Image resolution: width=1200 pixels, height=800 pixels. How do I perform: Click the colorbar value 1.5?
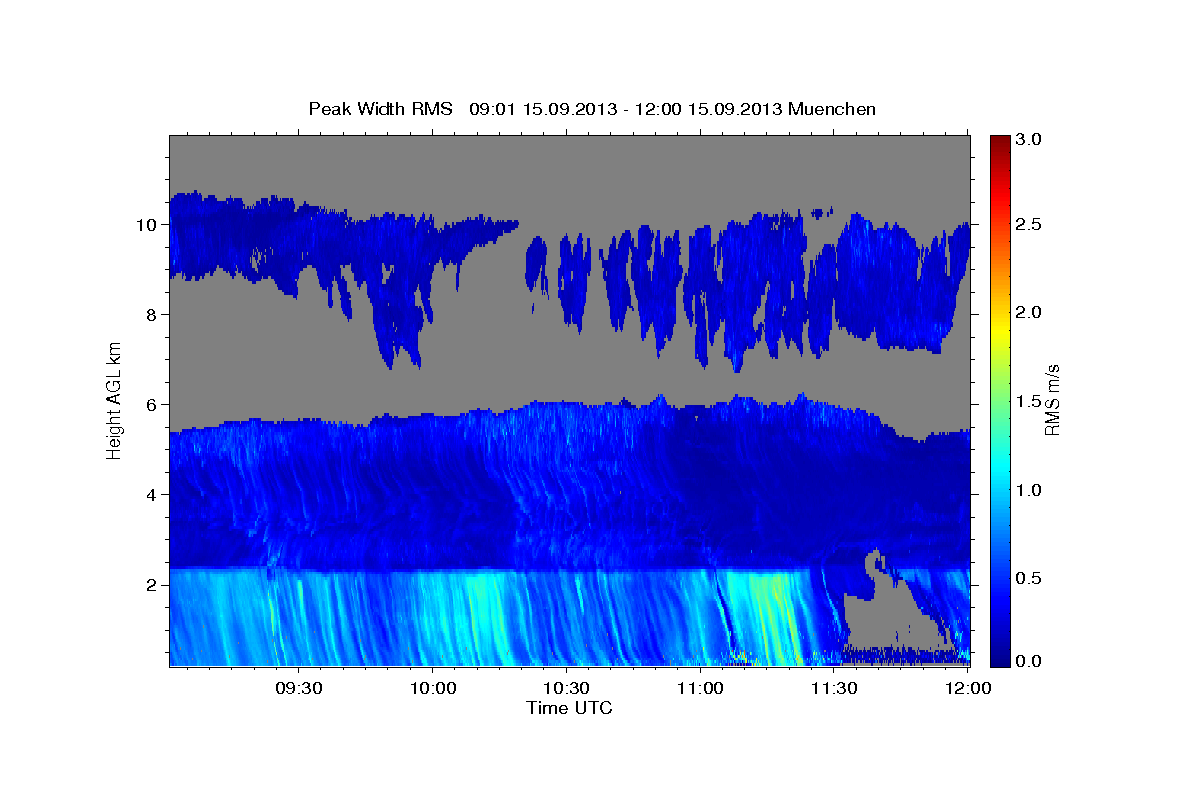coord(1029,401)
